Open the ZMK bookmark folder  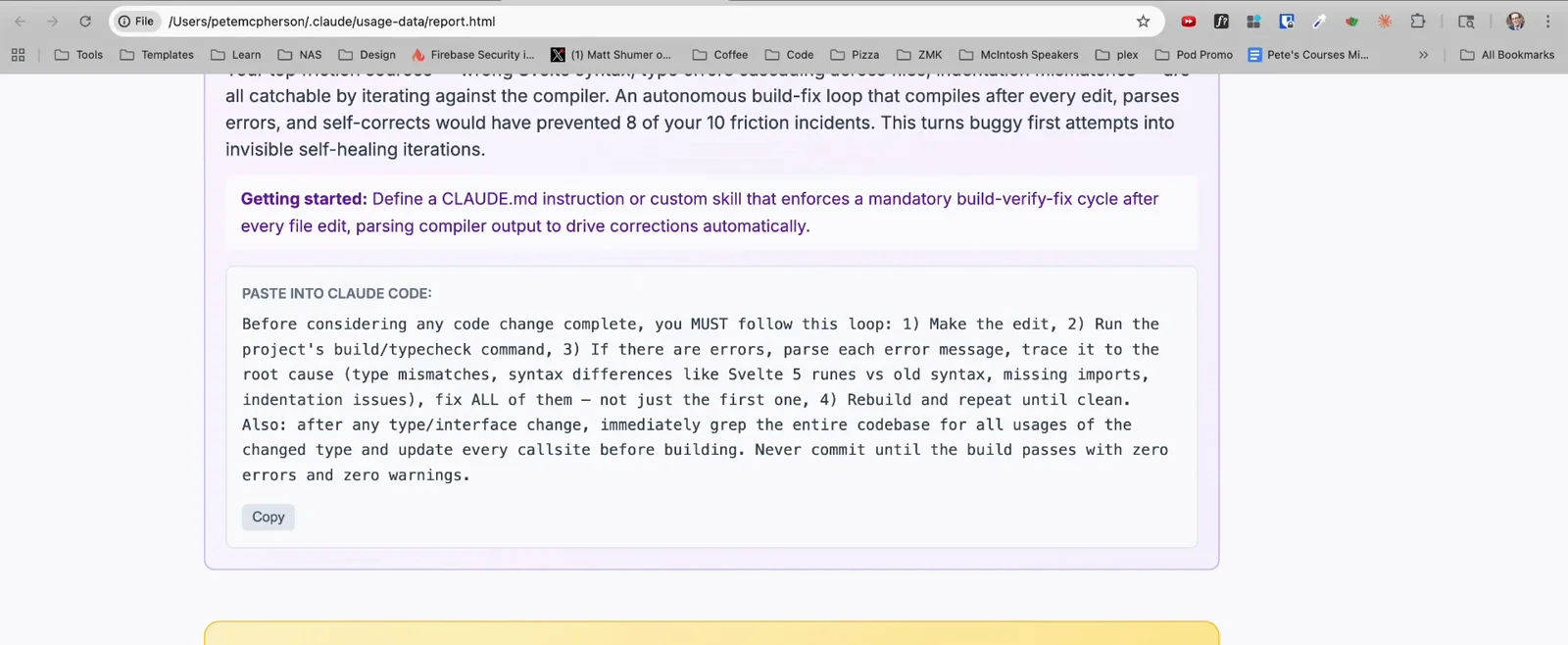pos(919,55)
